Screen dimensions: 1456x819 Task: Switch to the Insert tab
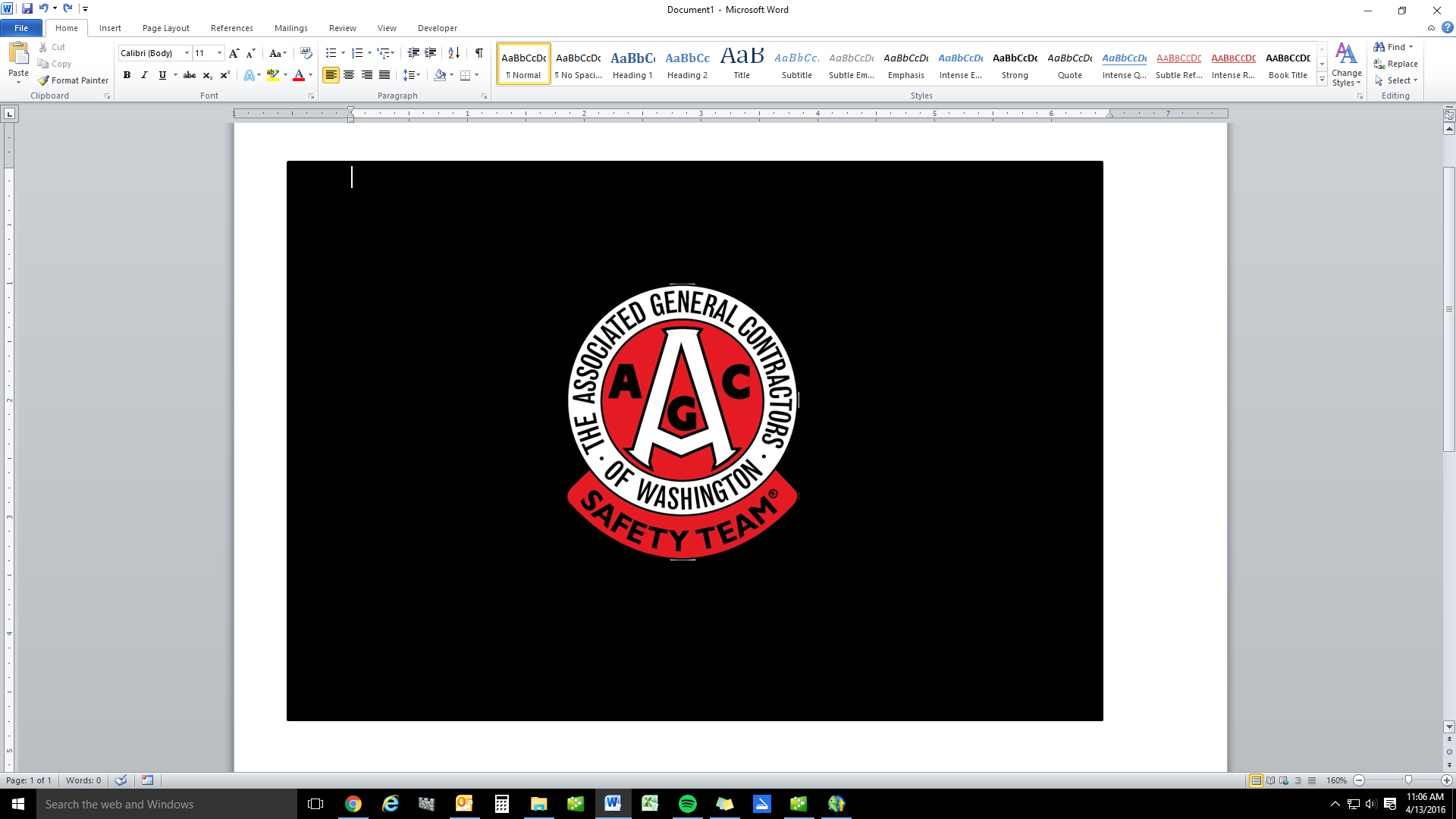[x=110, y=28]
